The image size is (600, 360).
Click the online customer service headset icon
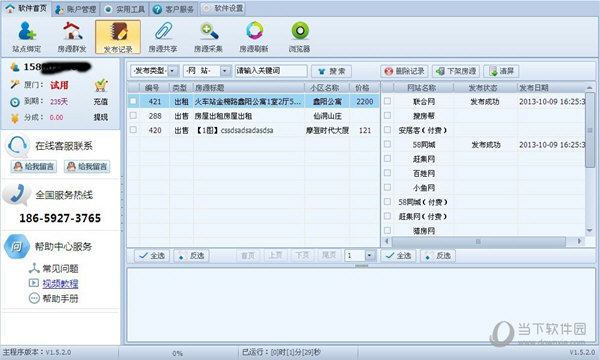(17, 145)
